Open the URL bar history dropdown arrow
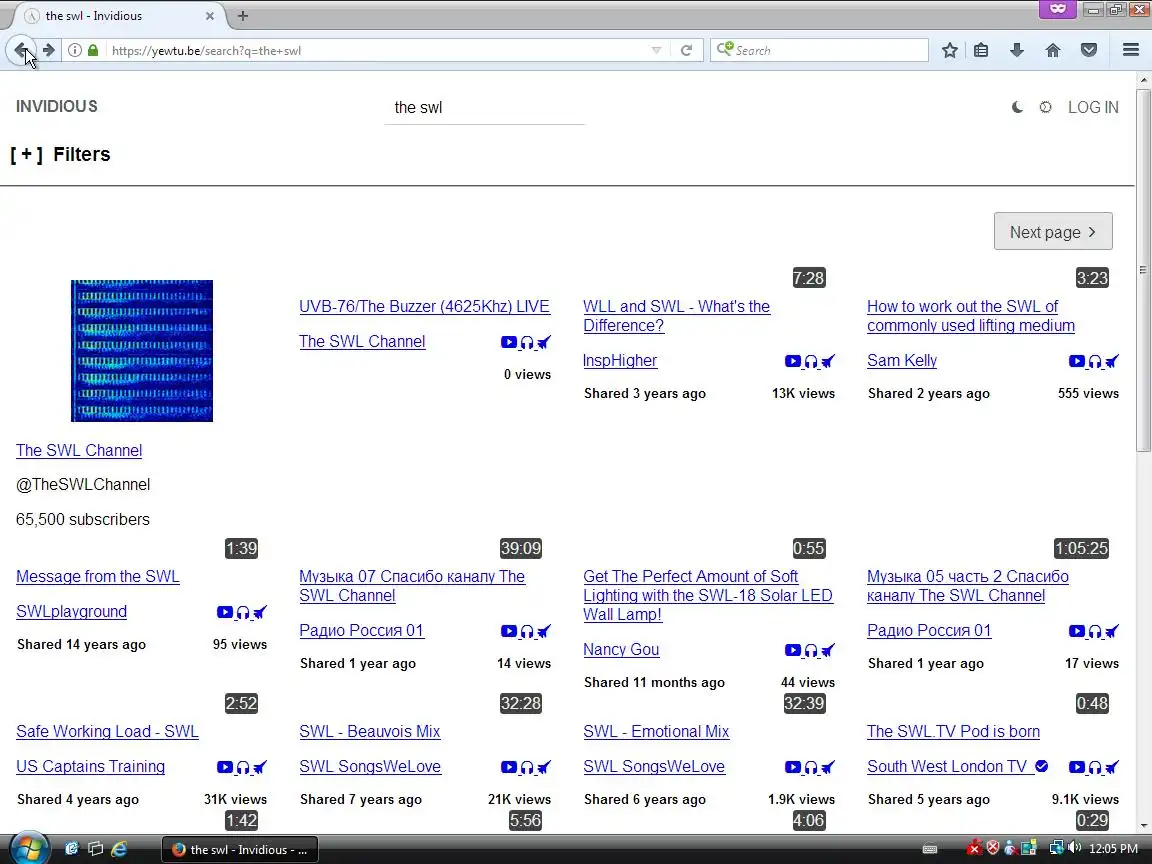 tap(656, 50)
